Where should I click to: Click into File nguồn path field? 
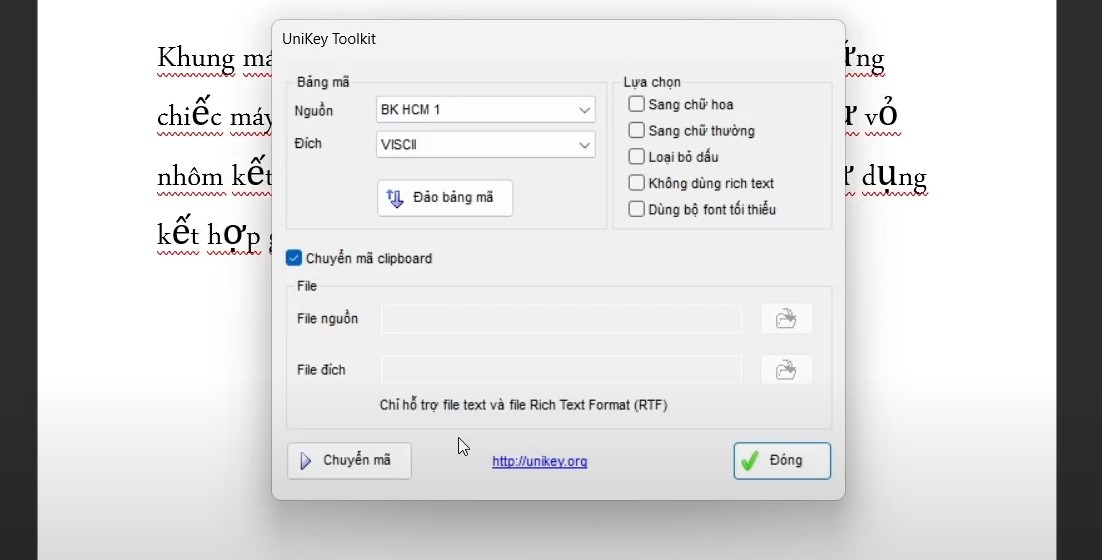pyautogui.click(x=560, y=319)
